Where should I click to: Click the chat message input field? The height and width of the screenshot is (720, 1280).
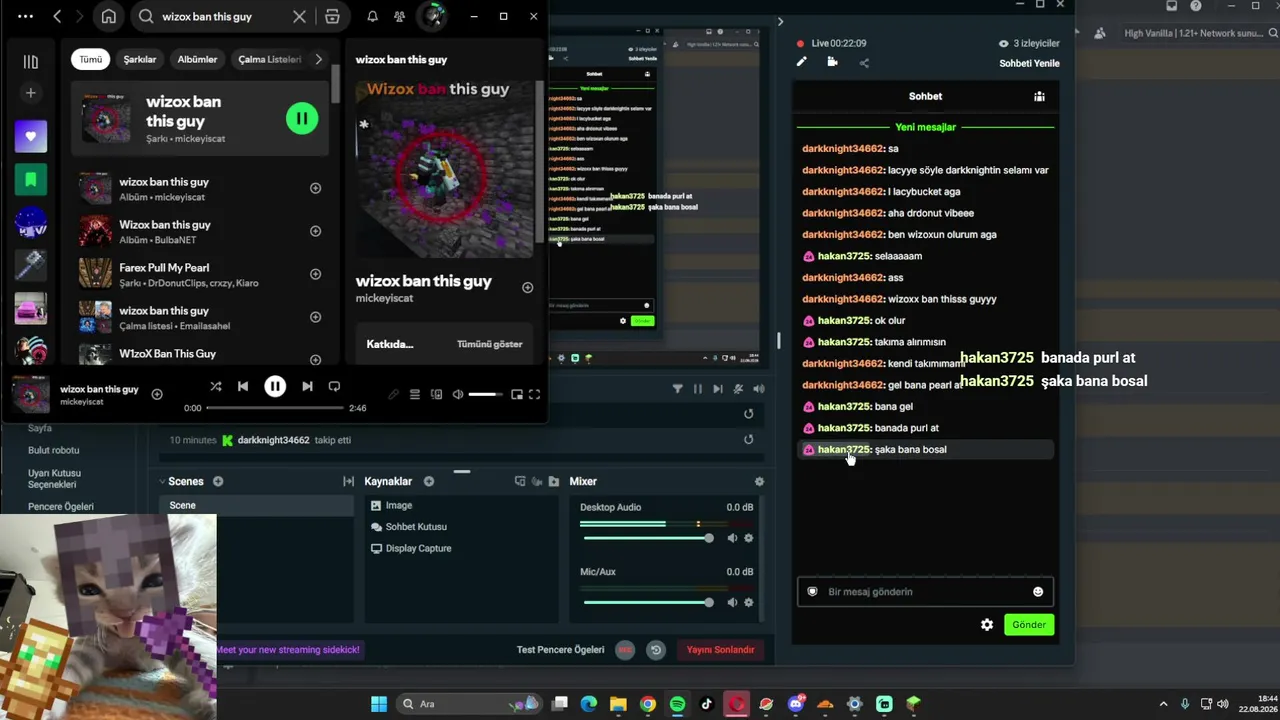(925, 592)
